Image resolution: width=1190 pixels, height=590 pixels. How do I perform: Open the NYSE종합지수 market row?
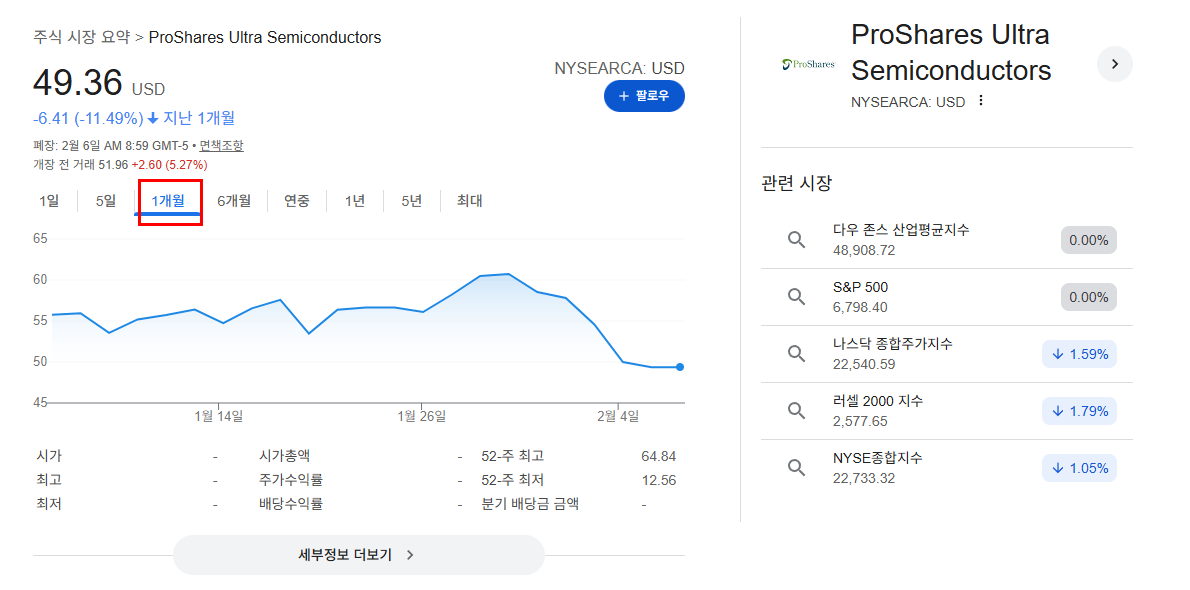pos(946,468)
